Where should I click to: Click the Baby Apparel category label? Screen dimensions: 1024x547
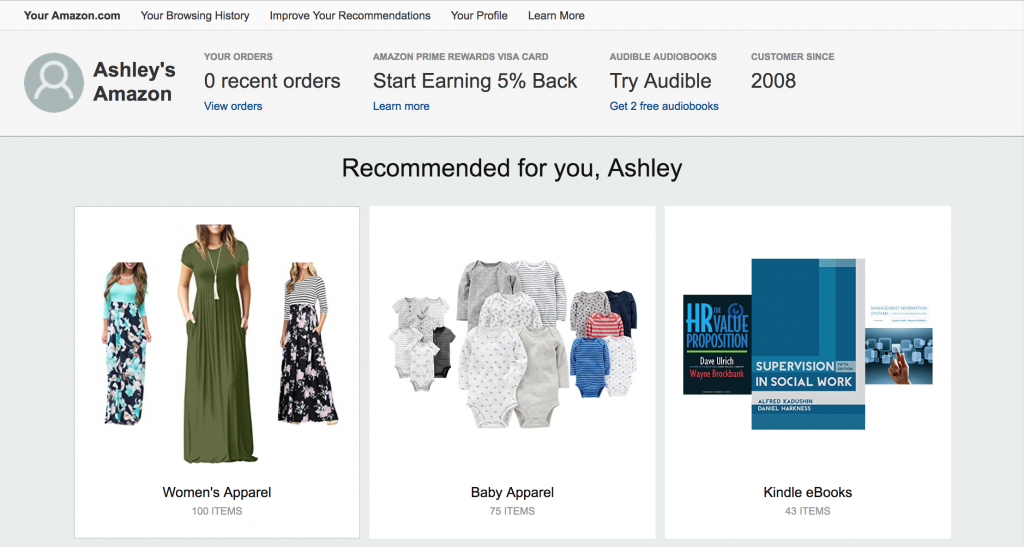point(512,492)
